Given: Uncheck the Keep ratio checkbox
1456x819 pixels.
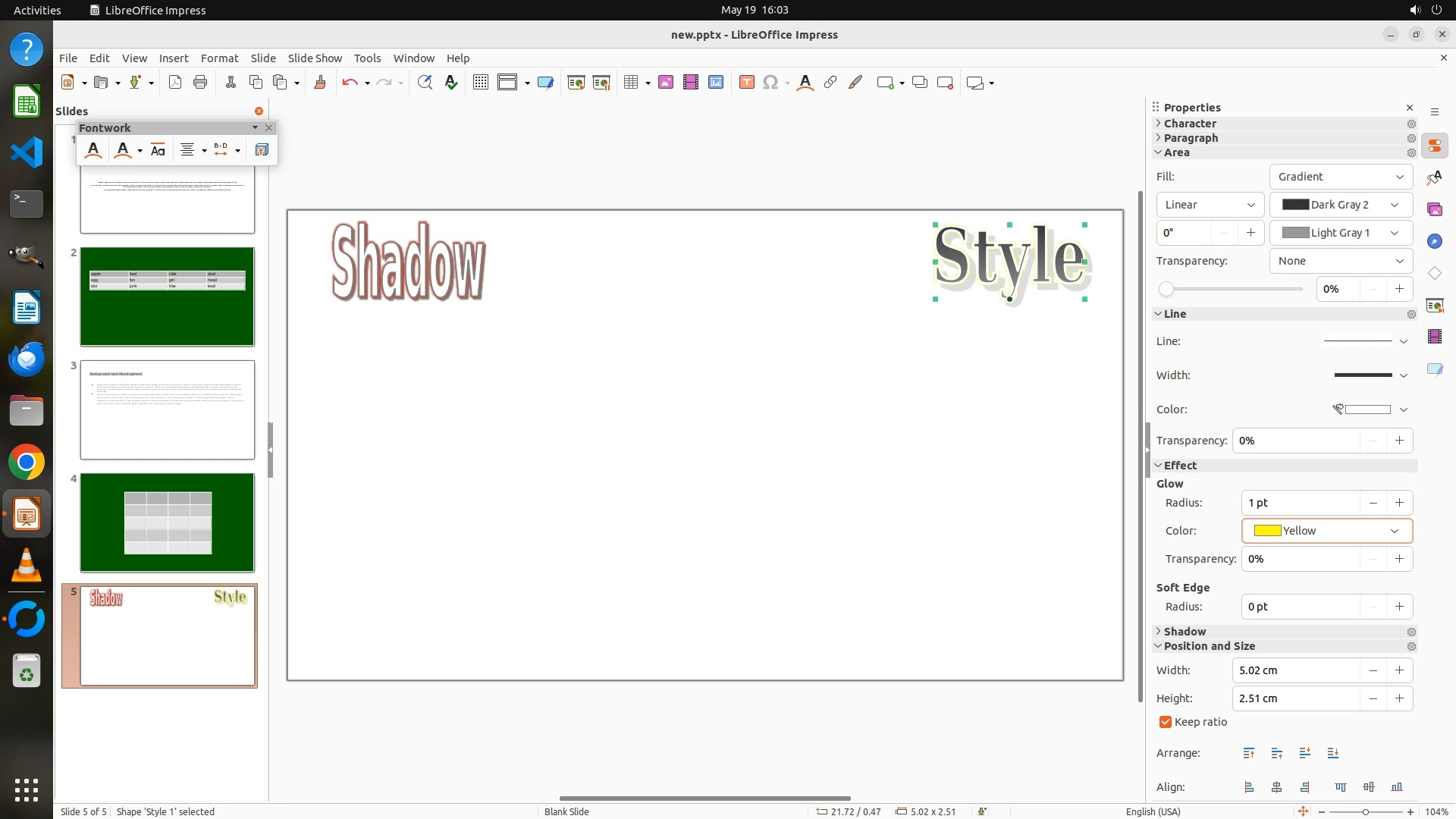Looking at the screenshot, I should [1166, 722].
